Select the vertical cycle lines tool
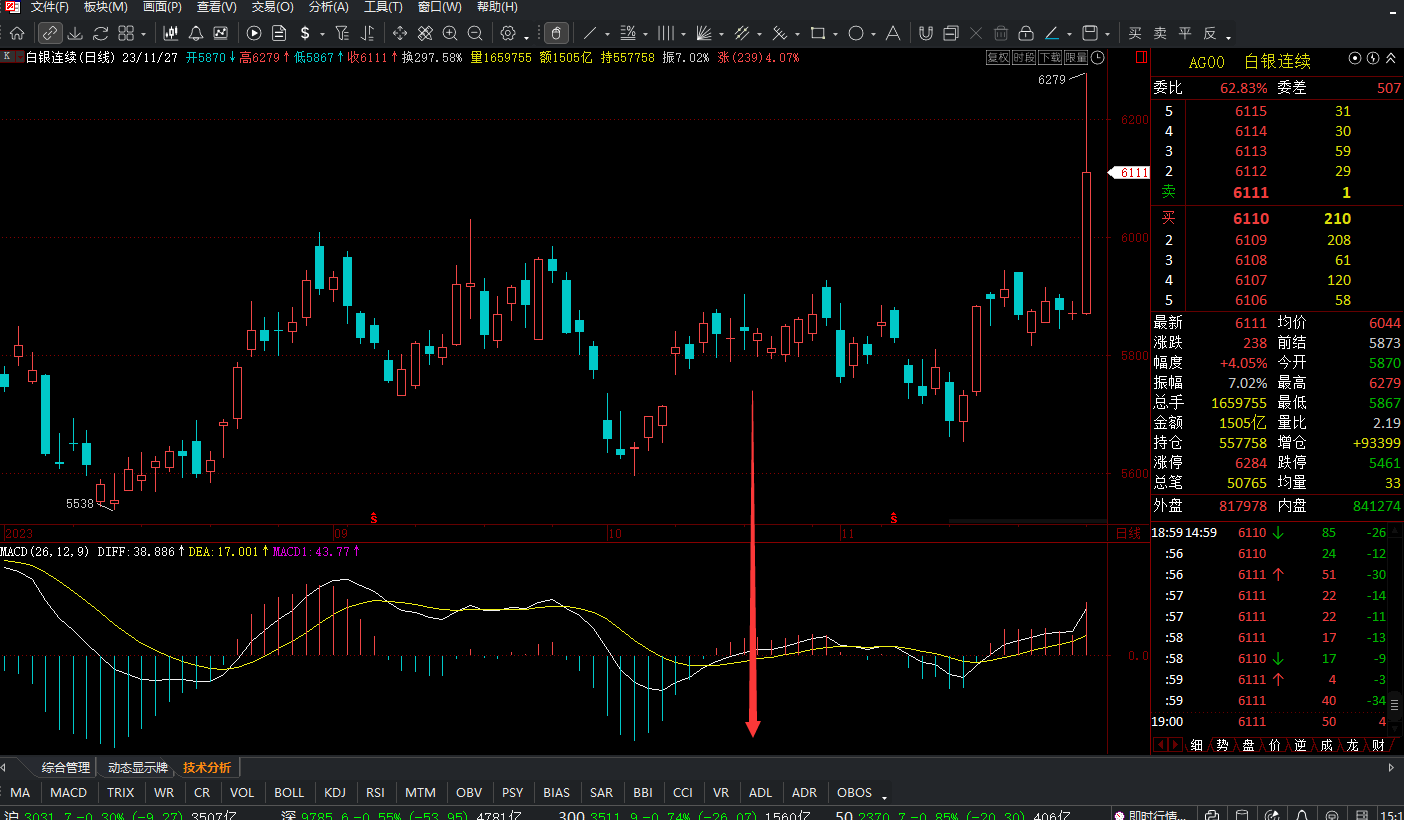Viewport: 1404px width, 820px height. [665, 33]
